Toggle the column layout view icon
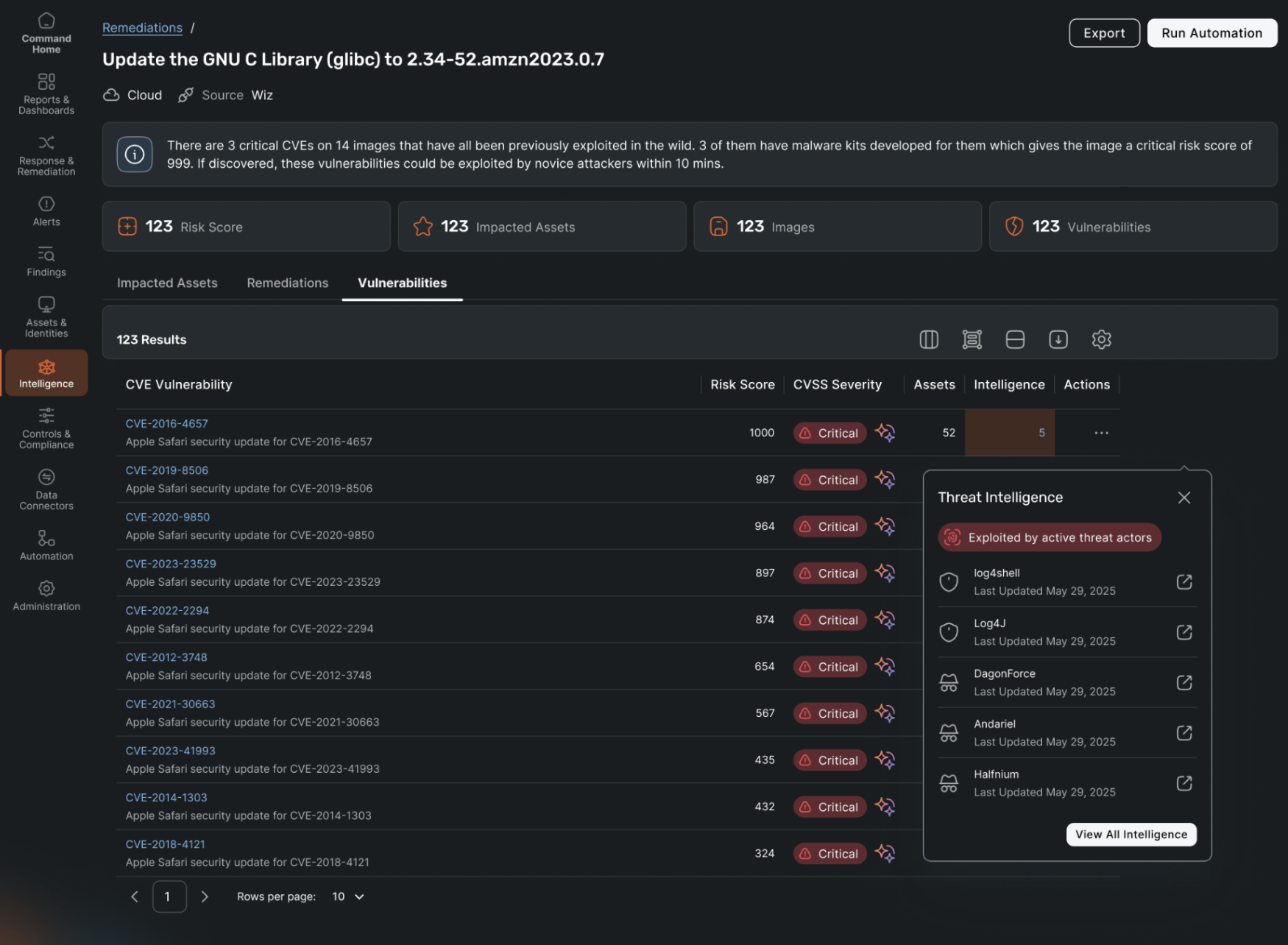 (x=928, y=339)
